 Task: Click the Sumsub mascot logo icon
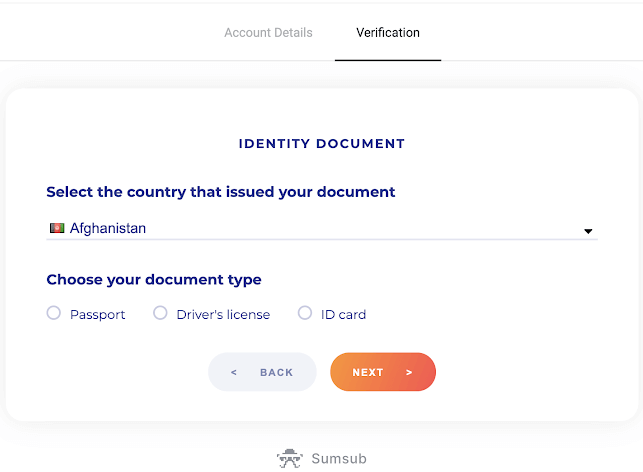(x=290, y=459)
